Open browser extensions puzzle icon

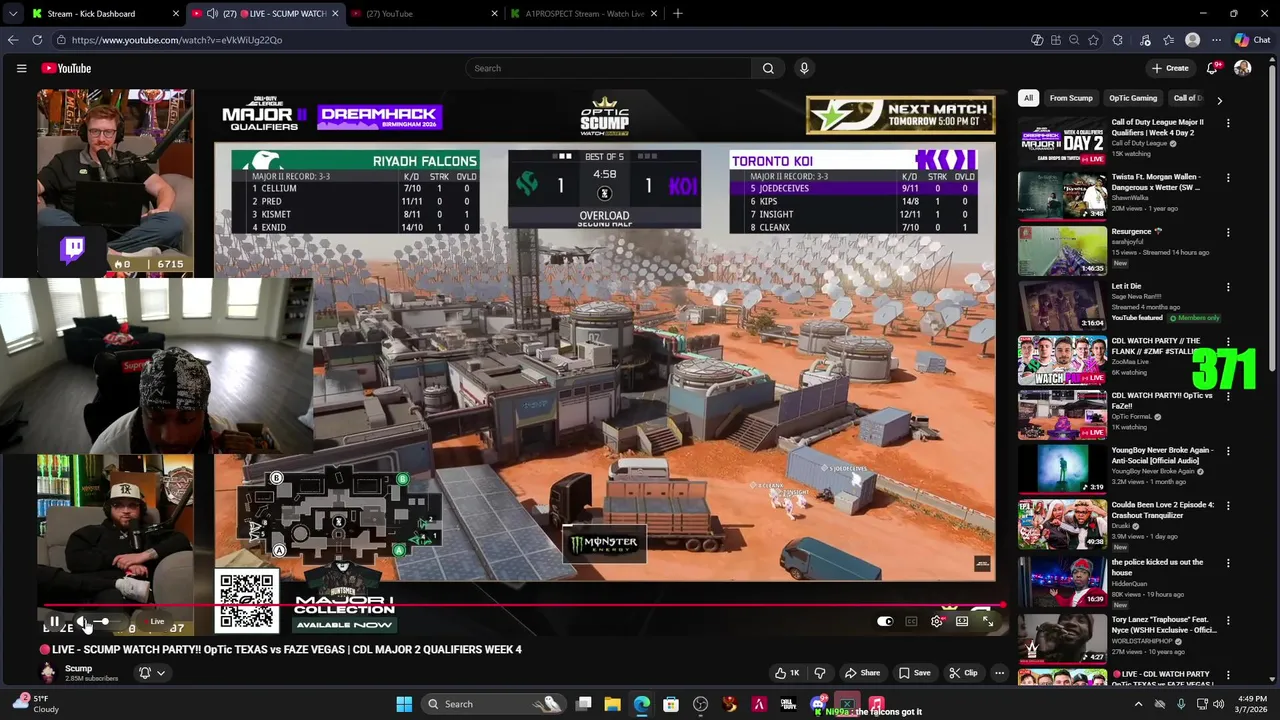[x=1117, y=40]
